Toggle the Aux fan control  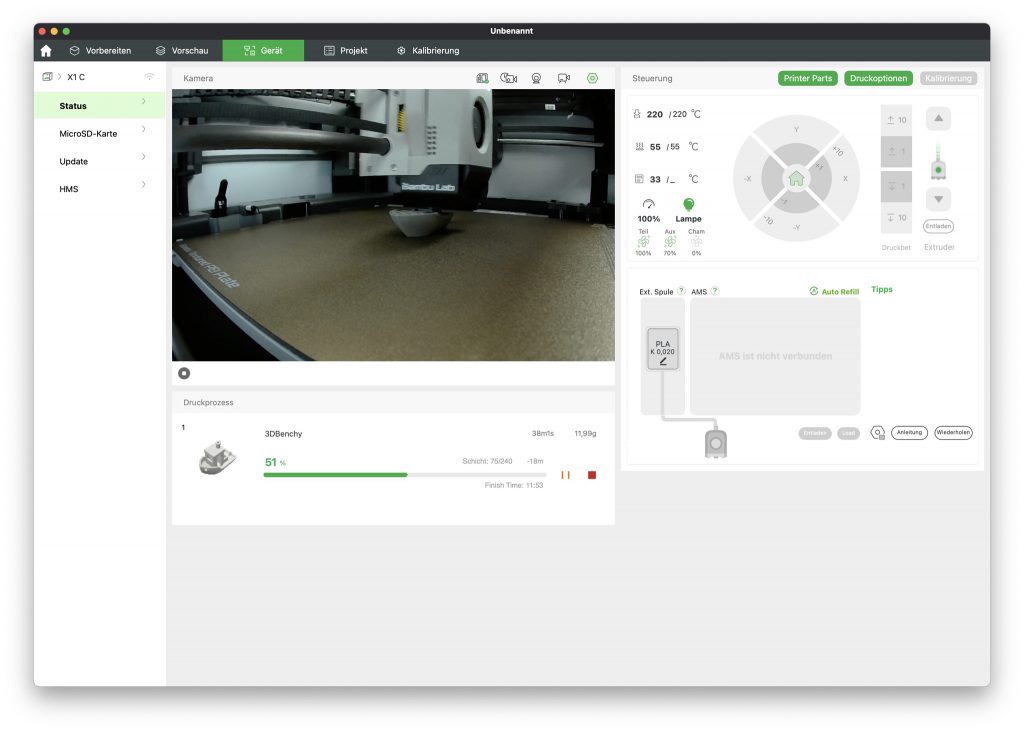click(670, 241)
